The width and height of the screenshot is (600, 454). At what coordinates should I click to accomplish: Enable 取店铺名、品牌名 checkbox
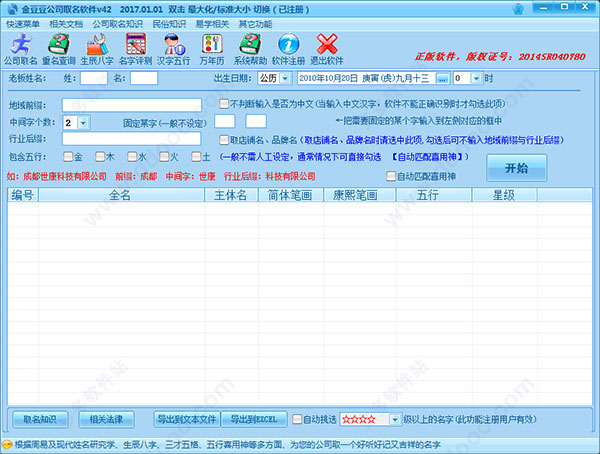coord(224,140)
